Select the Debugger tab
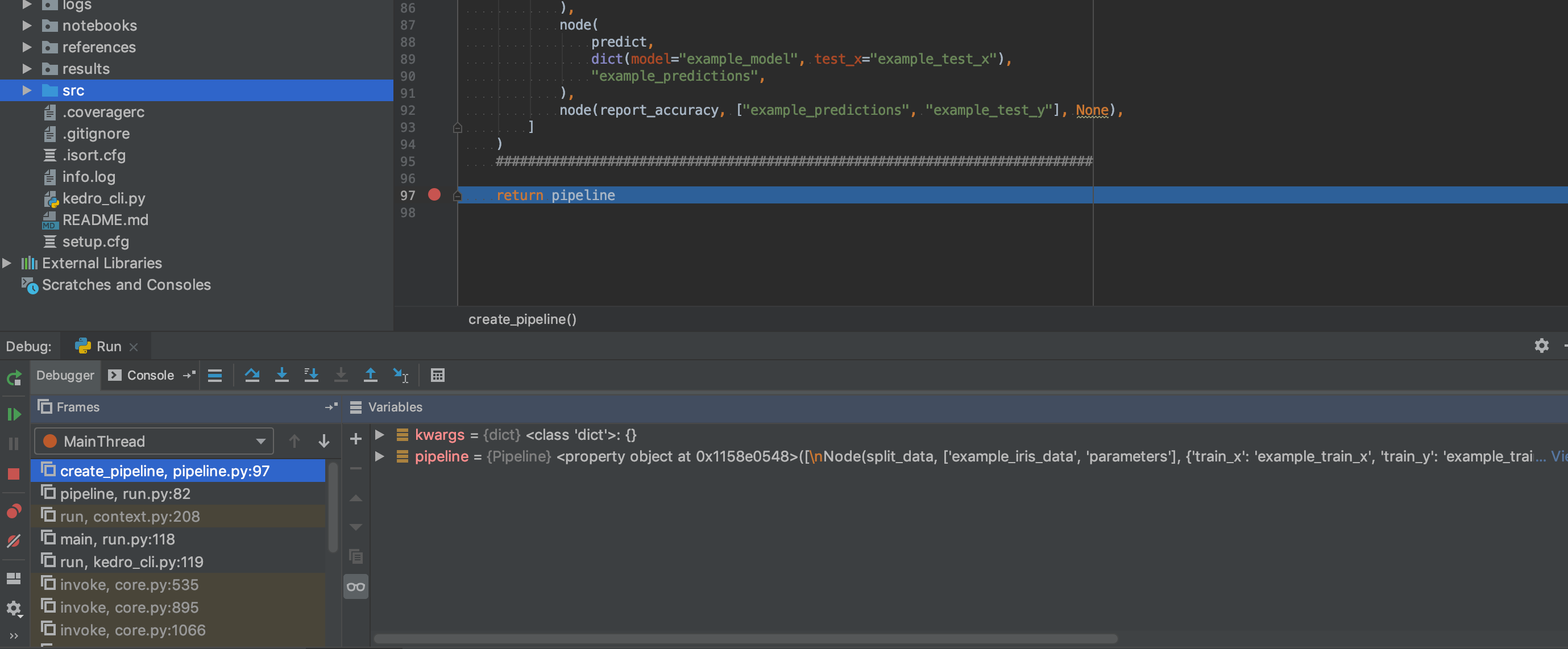The width and height of the screenshot is (1568, 649). [x=65, y=375]
